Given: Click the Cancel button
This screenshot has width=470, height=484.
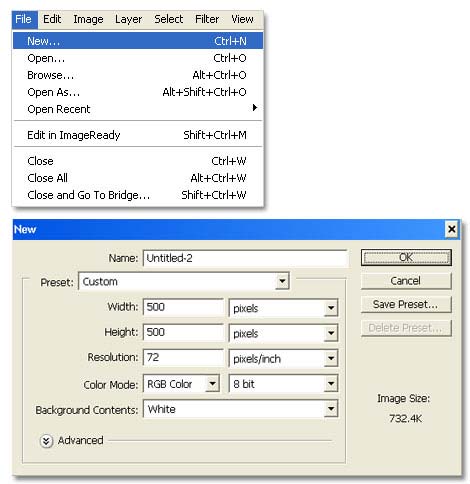Looking at the screenshot, I should click(406, 281).
